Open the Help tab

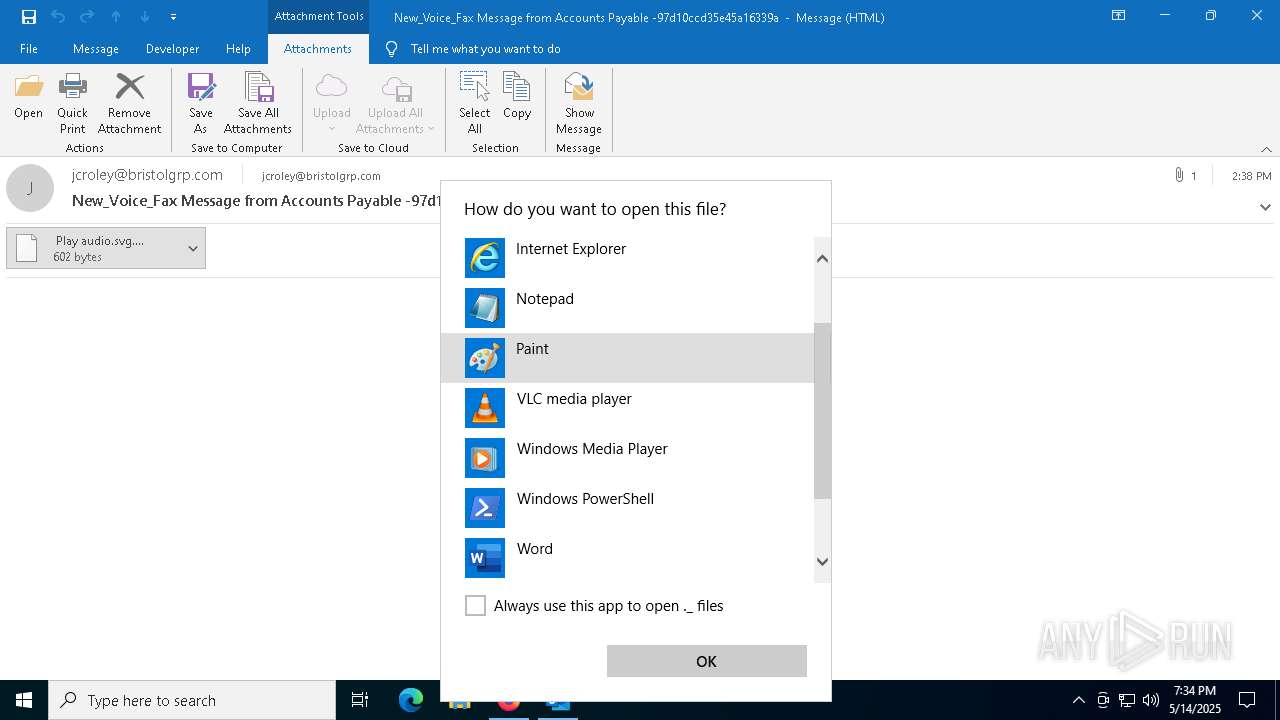pyautogui.click(x=238, y=49)
